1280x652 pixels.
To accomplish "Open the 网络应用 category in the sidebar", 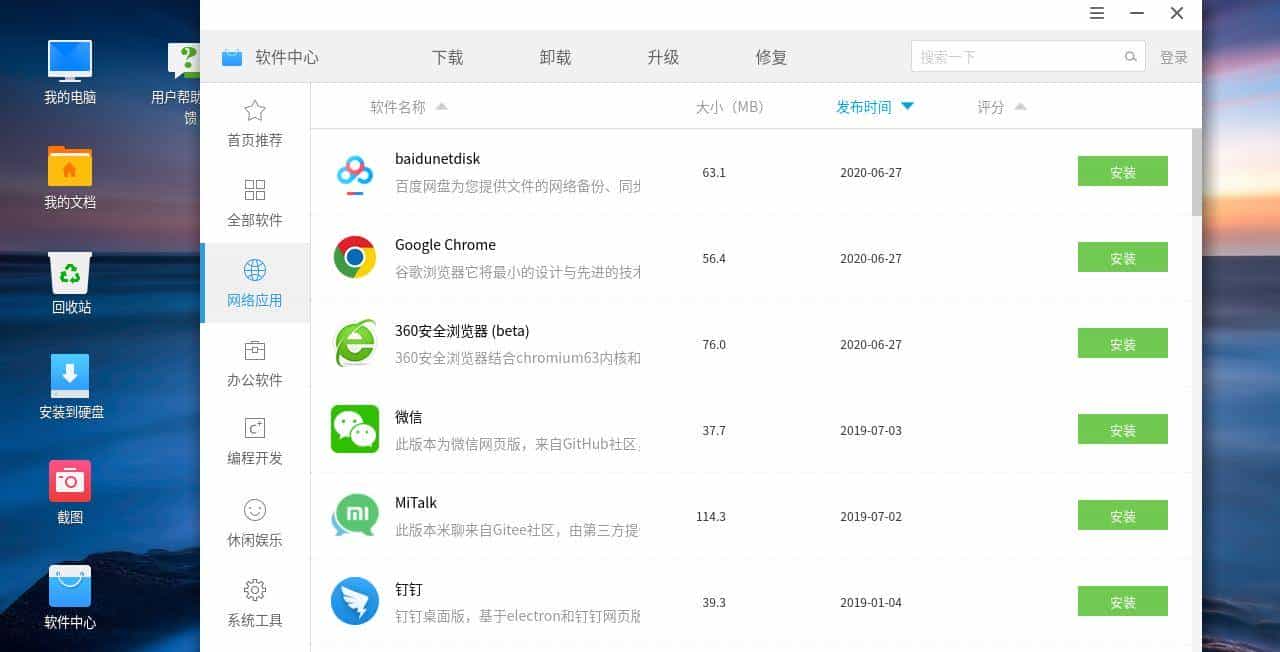I will (255, 284).
